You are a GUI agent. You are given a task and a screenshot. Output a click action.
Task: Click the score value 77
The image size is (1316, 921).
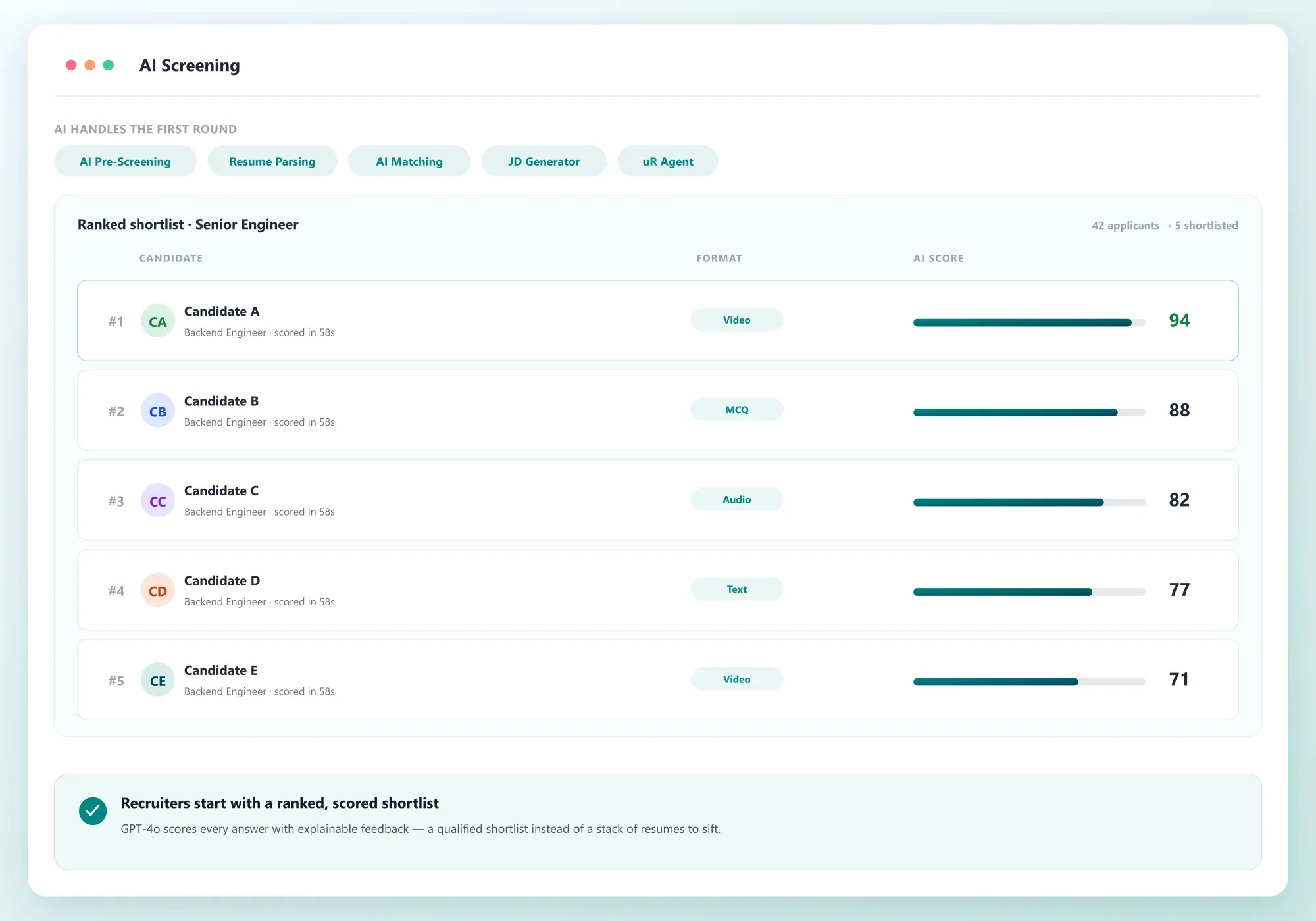point(1179,589)
